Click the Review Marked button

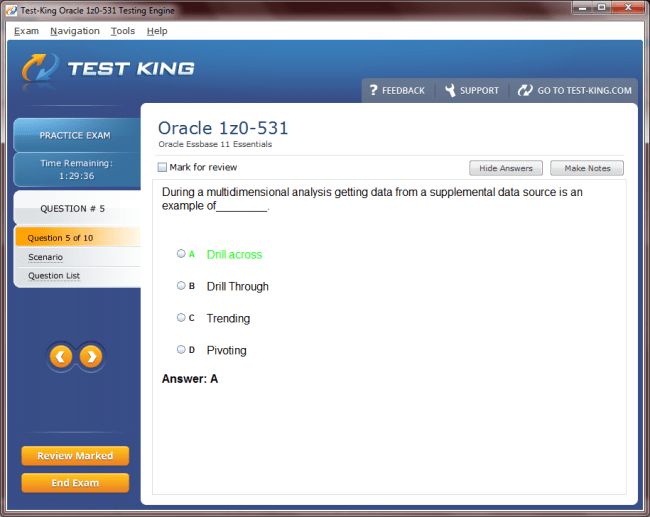[x=75, y=456]
